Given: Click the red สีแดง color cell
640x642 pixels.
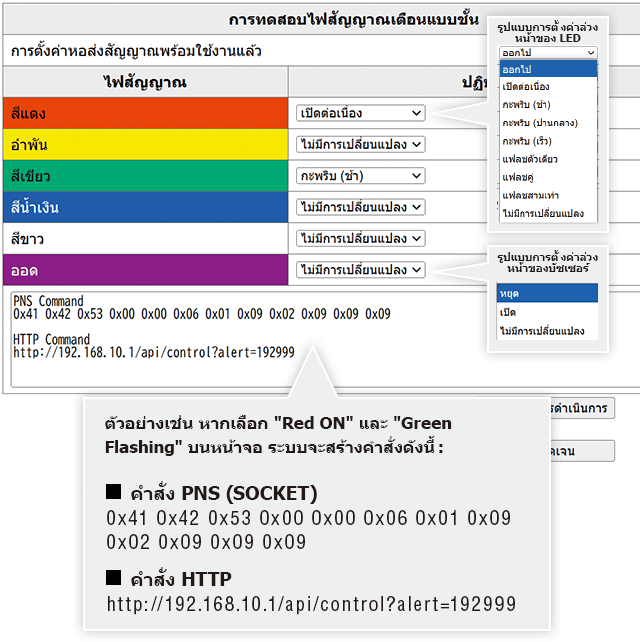Looking at the screenshot, I should pyautogui.click(x=145, y=114).
